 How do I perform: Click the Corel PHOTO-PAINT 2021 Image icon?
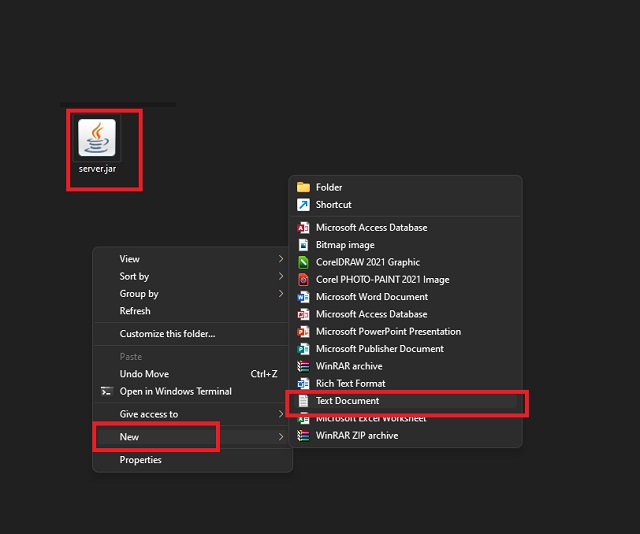303,280
